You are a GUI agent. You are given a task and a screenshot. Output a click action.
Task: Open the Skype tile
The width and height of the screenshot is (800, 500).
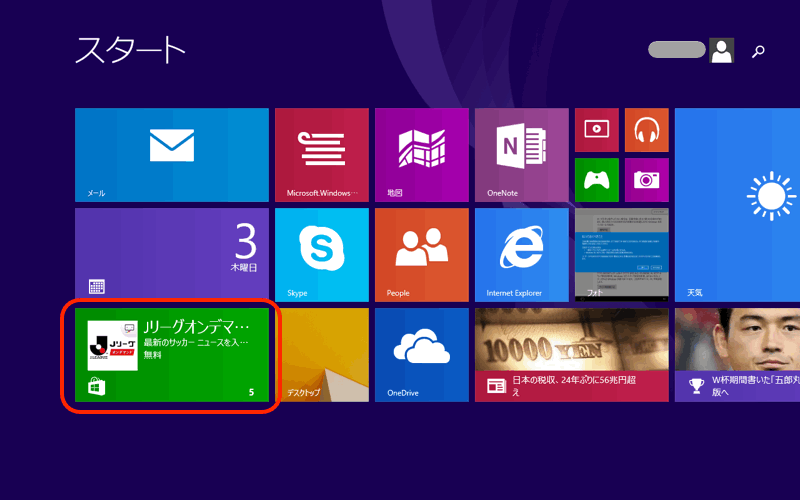coord(321,255)
